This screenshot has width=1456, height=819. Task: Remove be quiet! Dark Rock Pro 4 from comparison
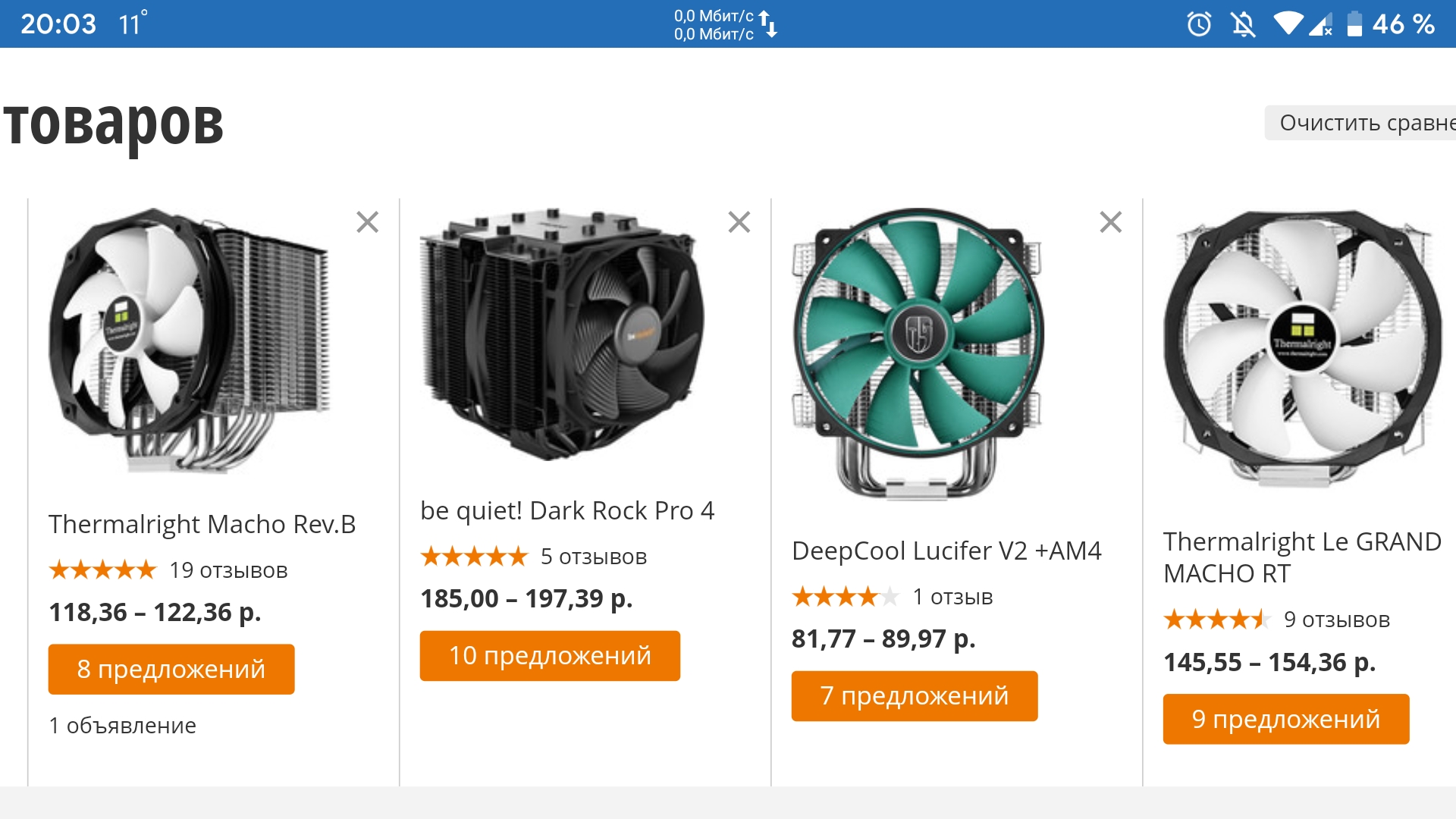coord(739,222)
